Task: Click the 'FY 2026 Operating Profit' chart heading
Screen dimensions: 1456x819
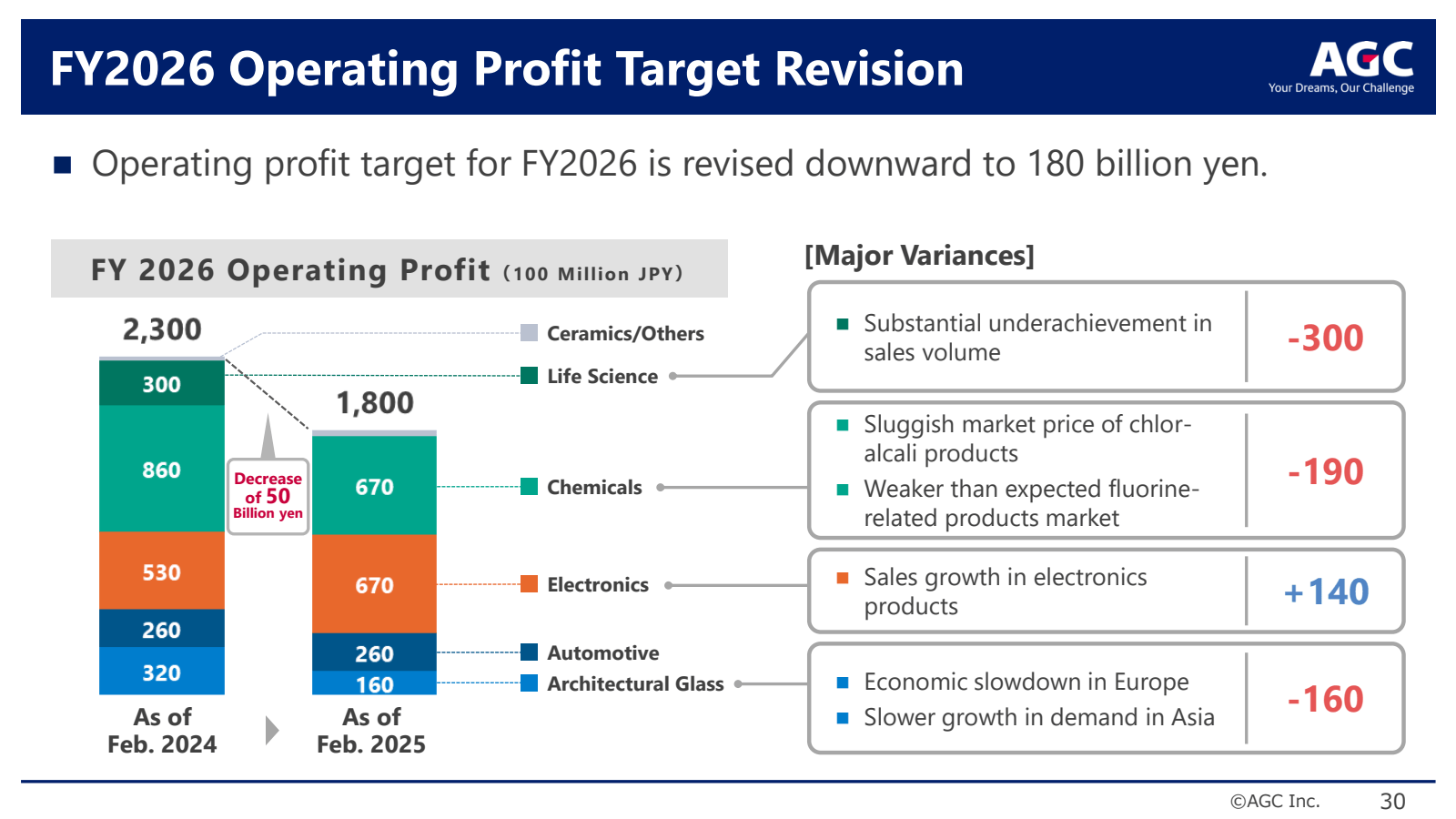Action: click(290, 270)
